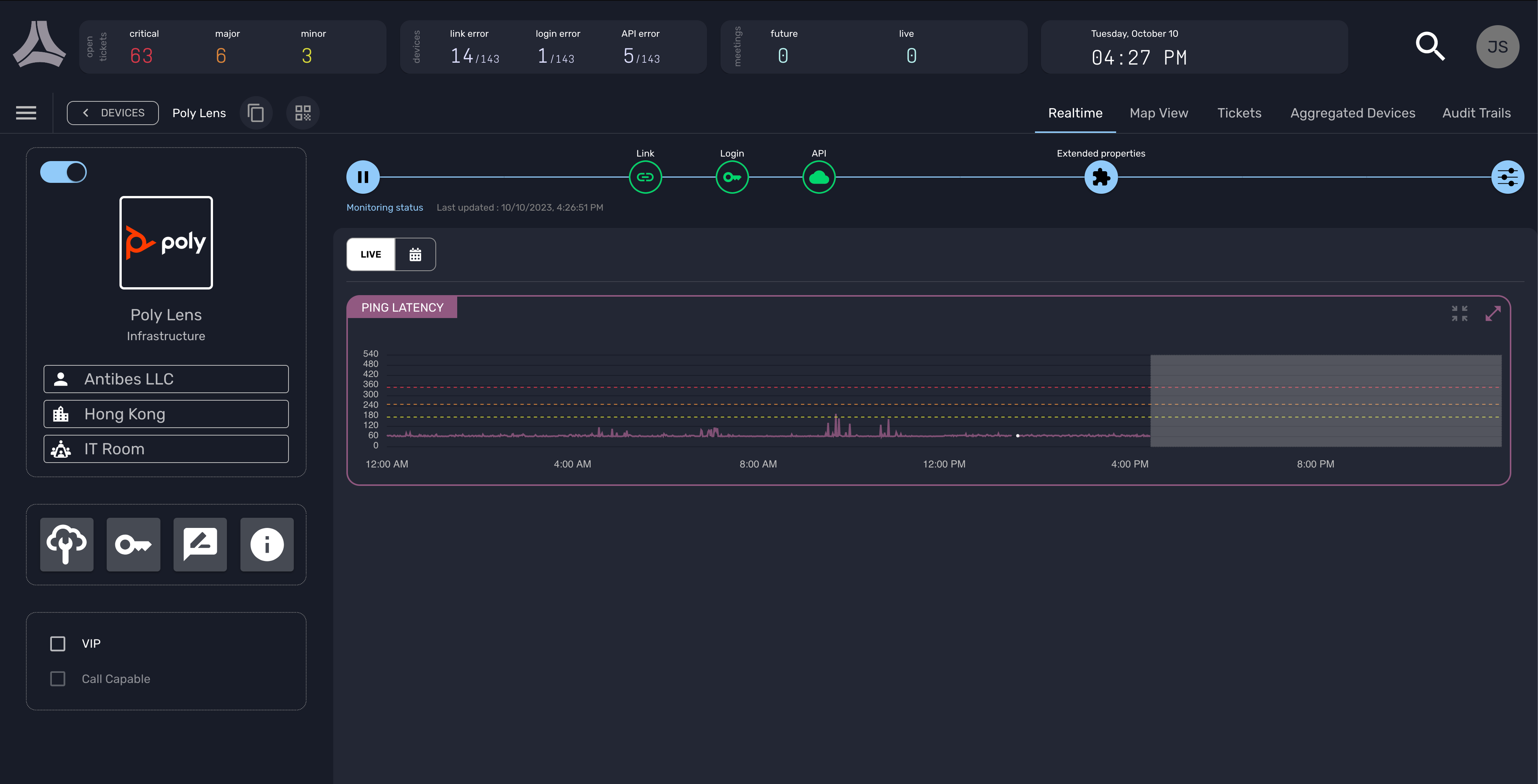Click the API cloud status icon

tap(819, 177)
